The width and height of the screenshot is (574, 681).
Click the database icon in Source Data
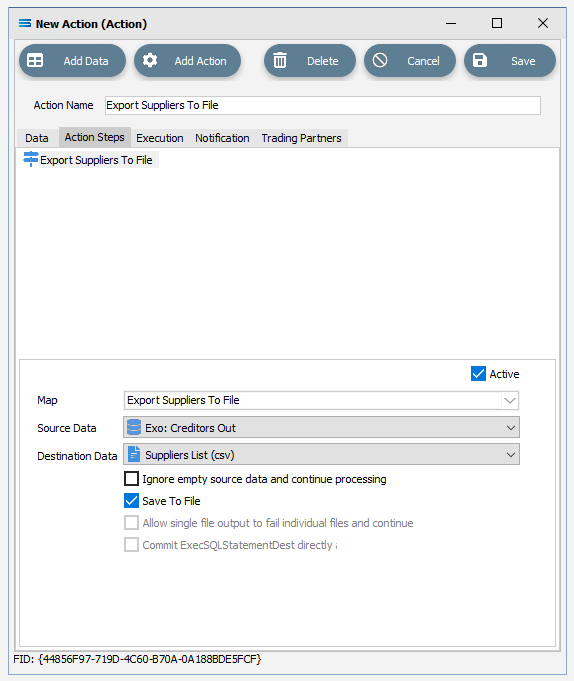134,428
